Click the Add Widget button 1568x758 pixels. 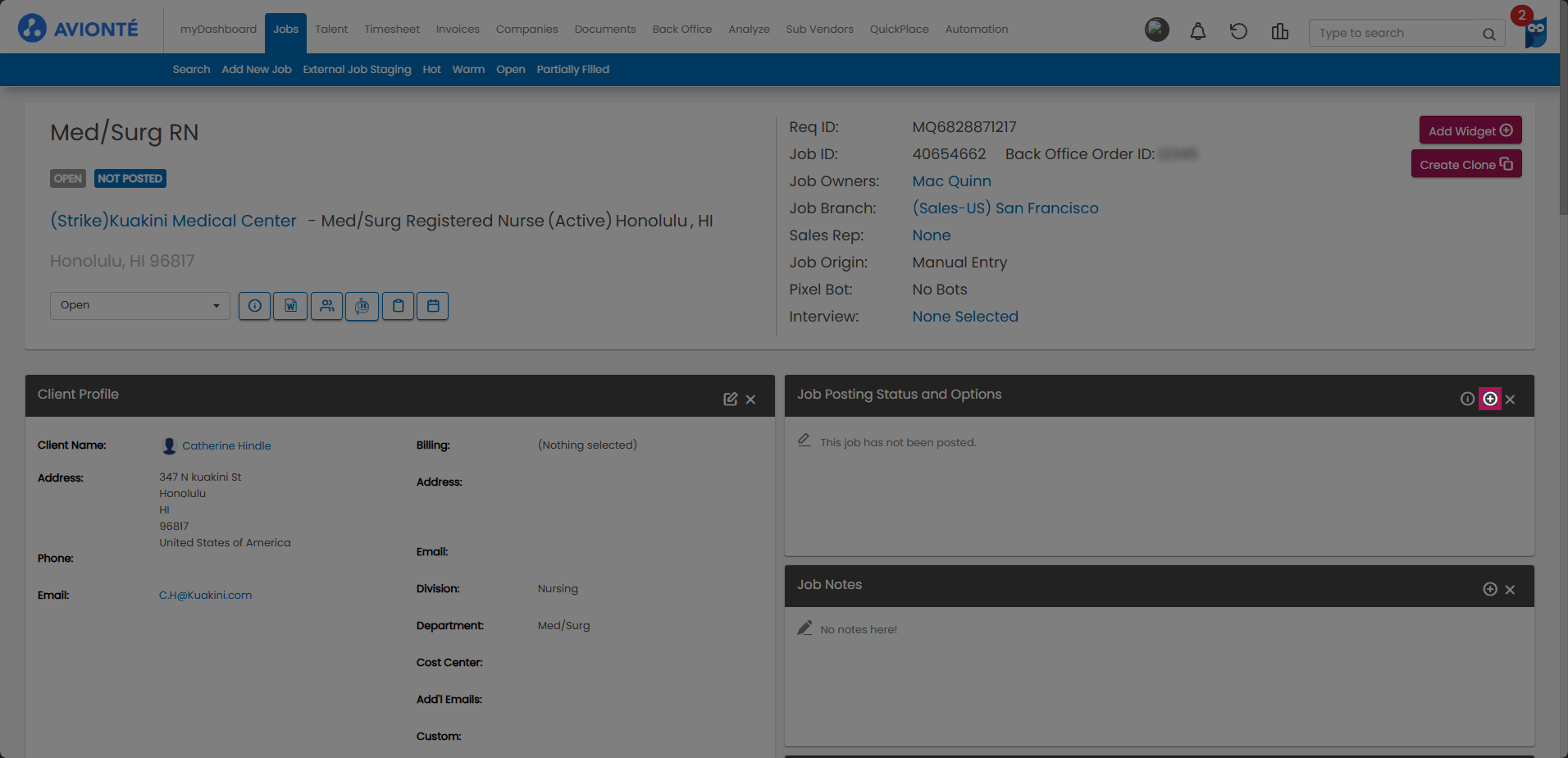1470,130
